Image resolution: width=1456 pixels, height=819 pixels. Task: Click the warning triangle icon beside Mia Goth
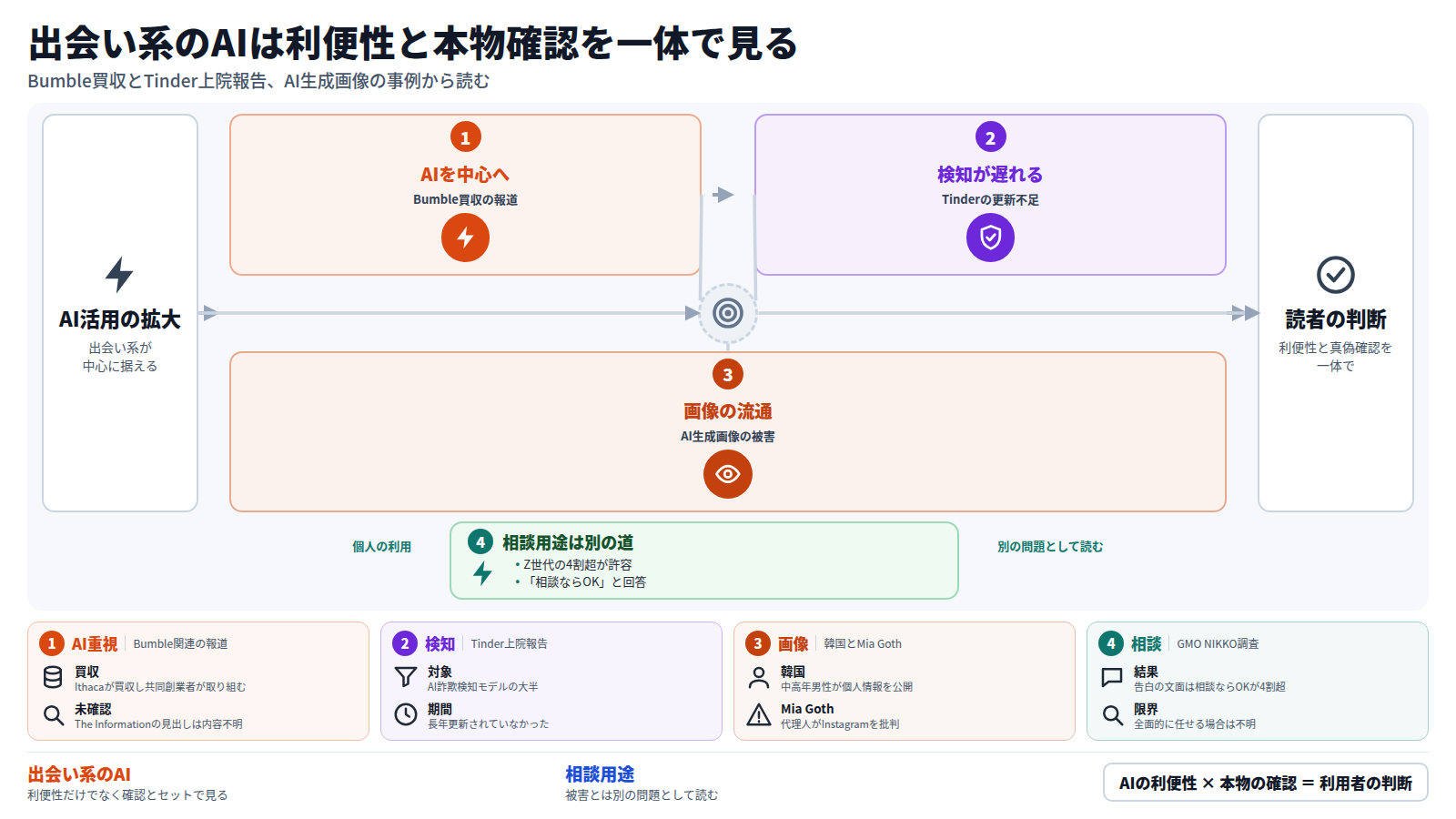pos(759,714)
